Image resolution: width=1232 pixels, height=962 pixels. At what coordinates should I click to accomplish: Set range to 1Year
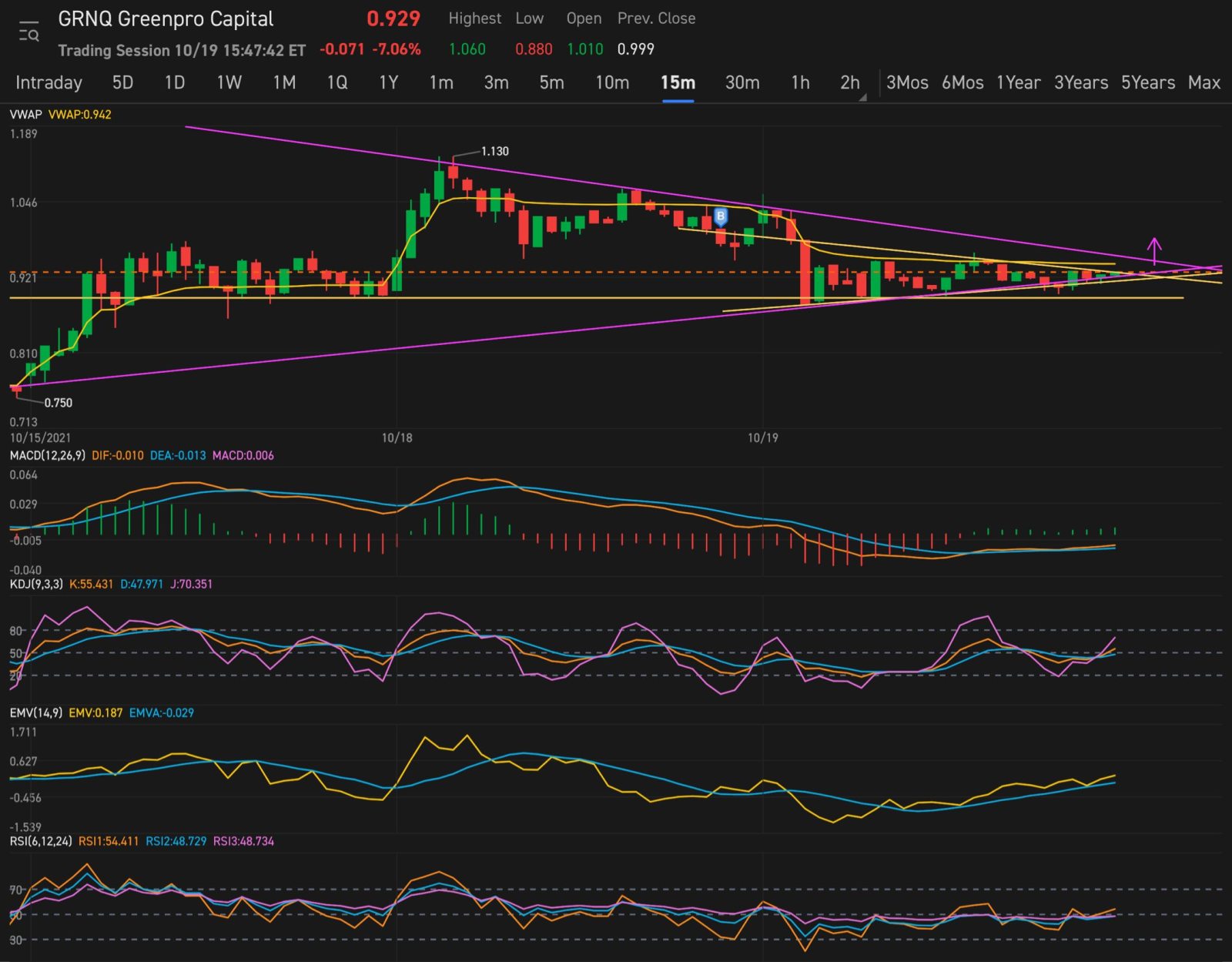[1018, 82]
